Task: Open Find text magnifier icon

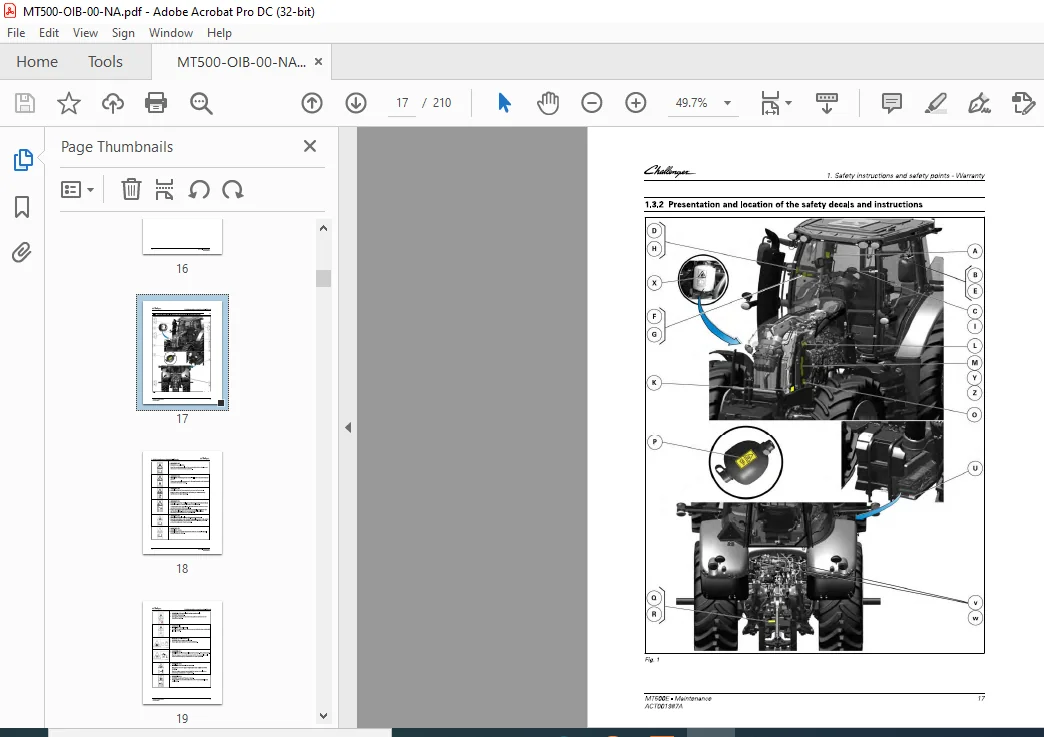Action: (201, 103)
